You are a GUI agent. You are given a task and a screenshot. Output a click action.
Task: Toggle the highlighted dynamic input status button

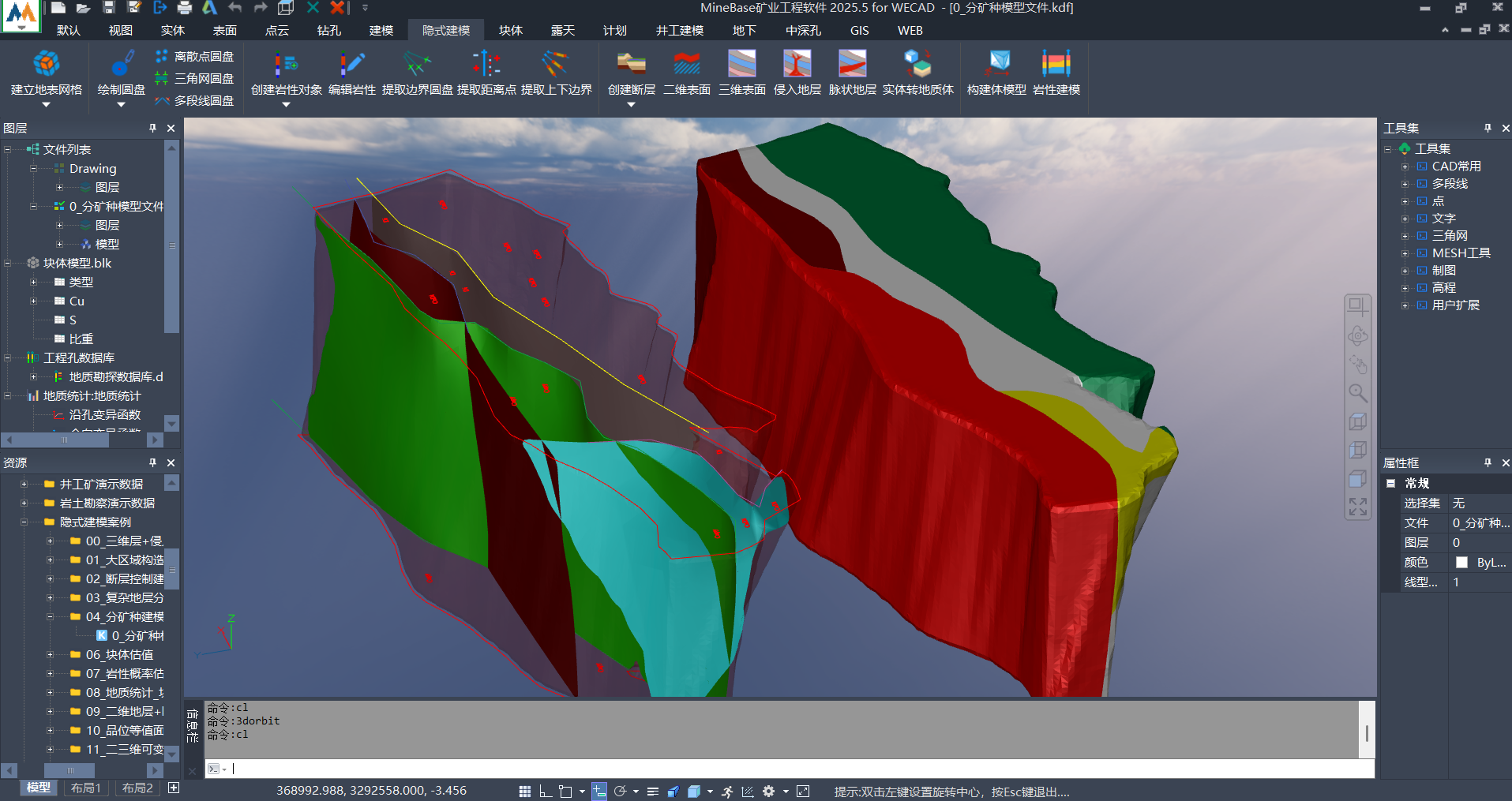pos(599,792)
